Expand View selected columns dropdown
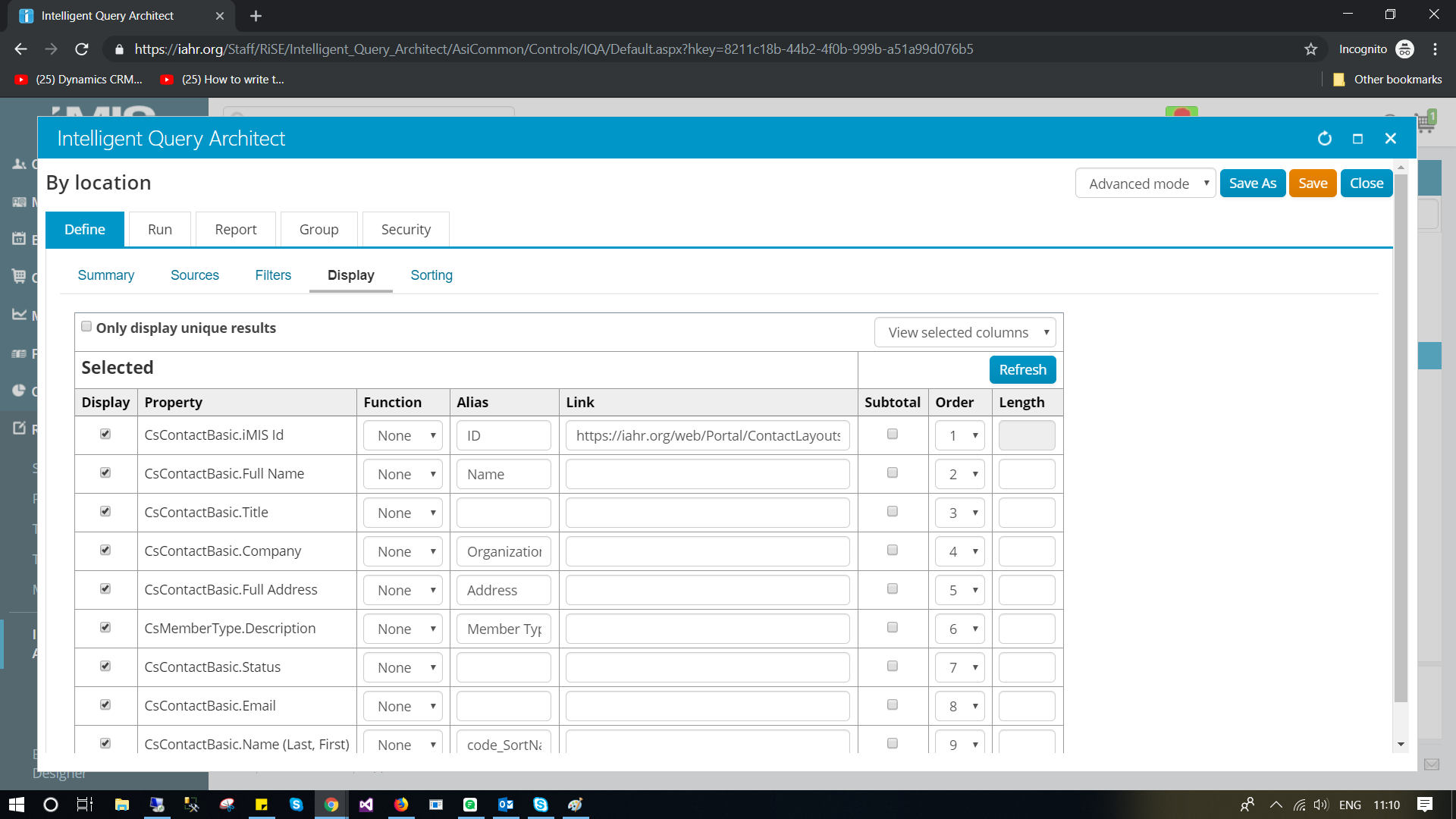The height and width of the screenshot is (819, 1456). 965,333
